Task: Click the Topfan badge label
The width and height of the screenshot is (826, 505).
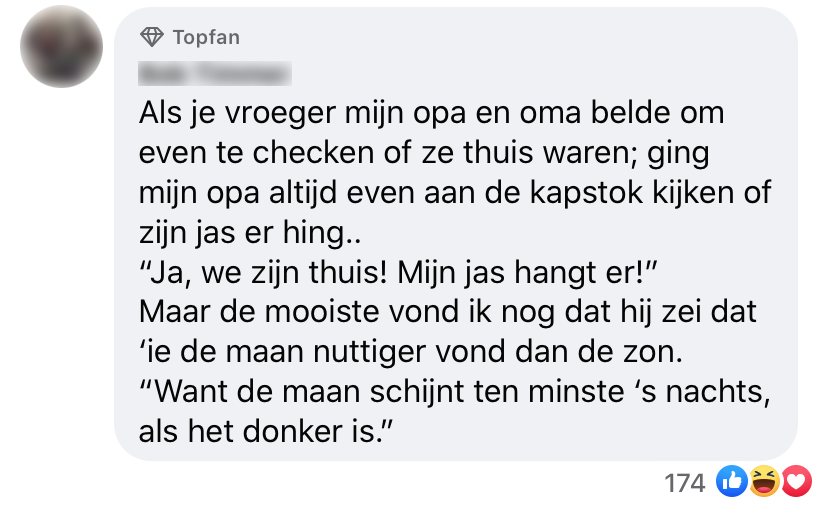Action: [206, 38]
